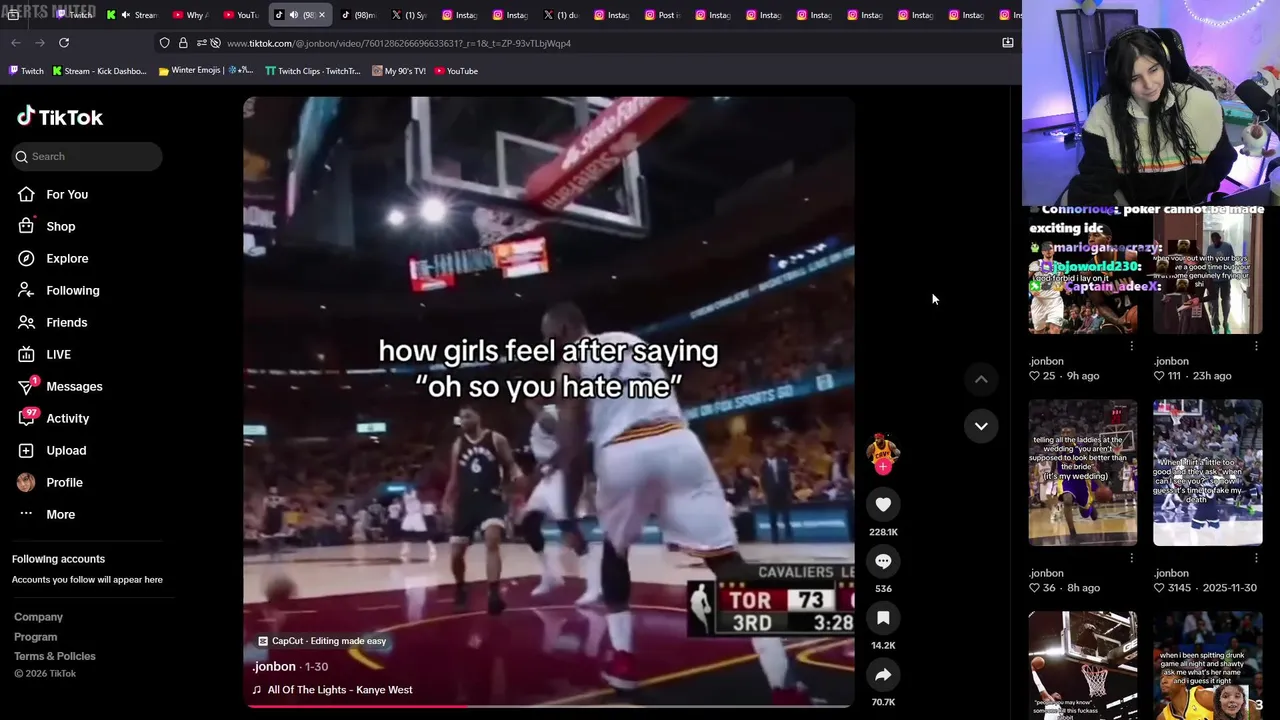Go to previous video with up chevron
The image size is (1280, 720).
[x=981, y=379]
